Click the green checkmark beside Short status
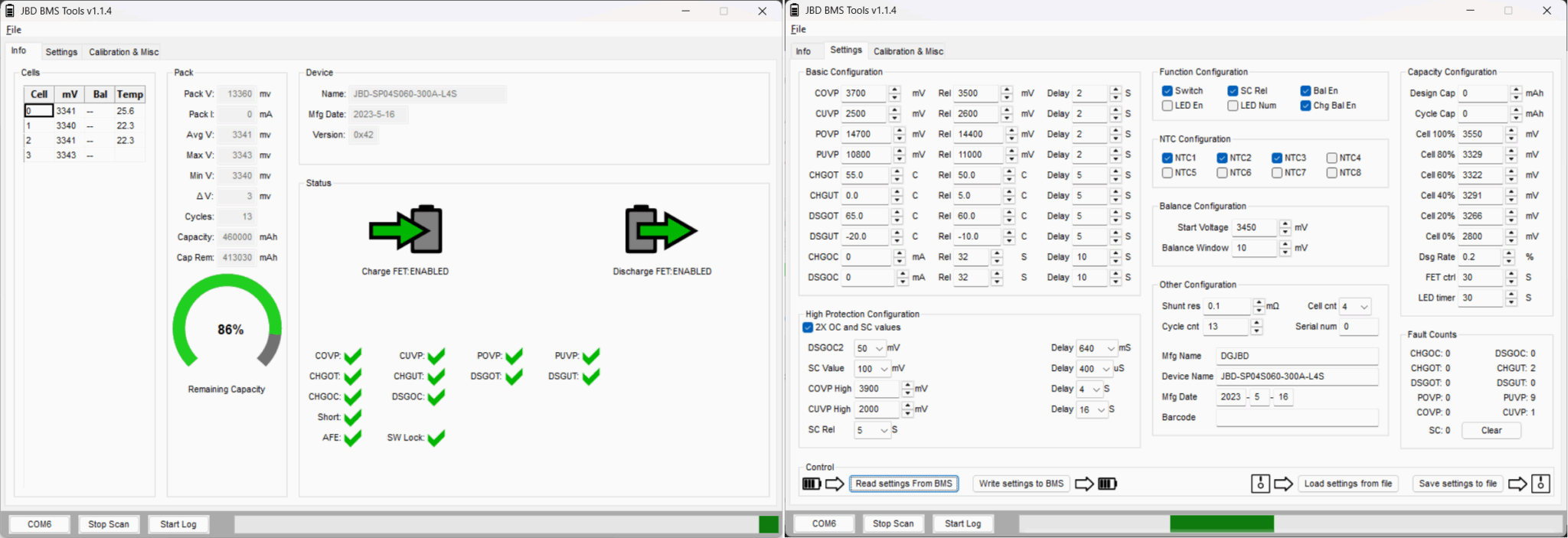 click(x=352, y=418)
